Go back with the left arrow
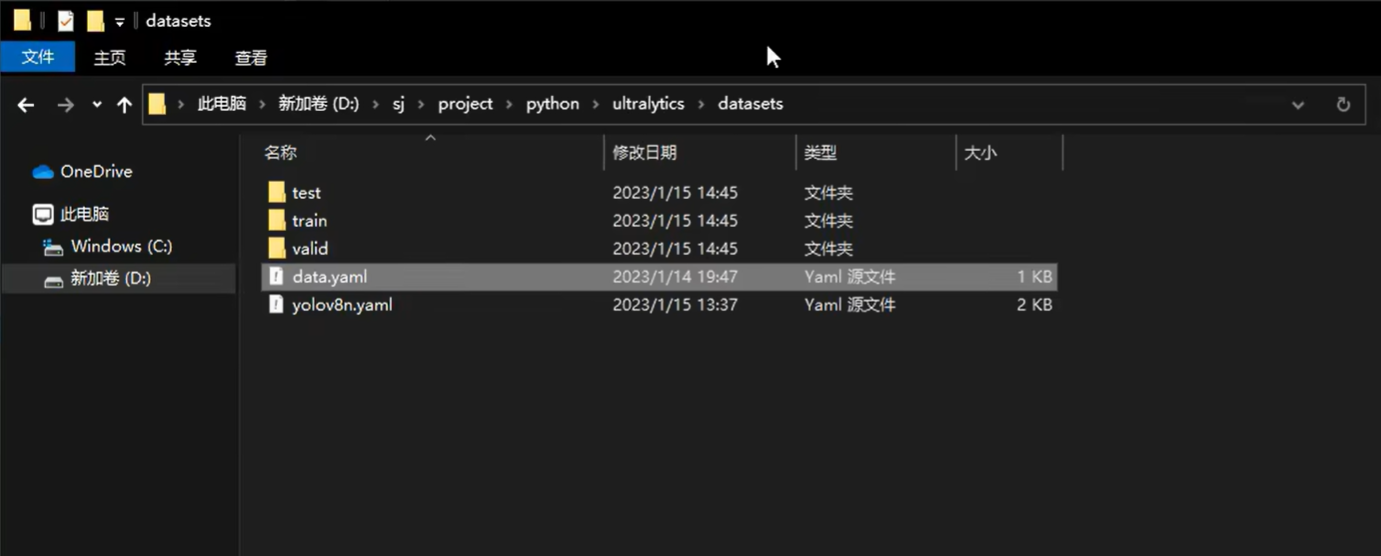The width and height of the screenshot is (1381, 556). tap(26, 105)
